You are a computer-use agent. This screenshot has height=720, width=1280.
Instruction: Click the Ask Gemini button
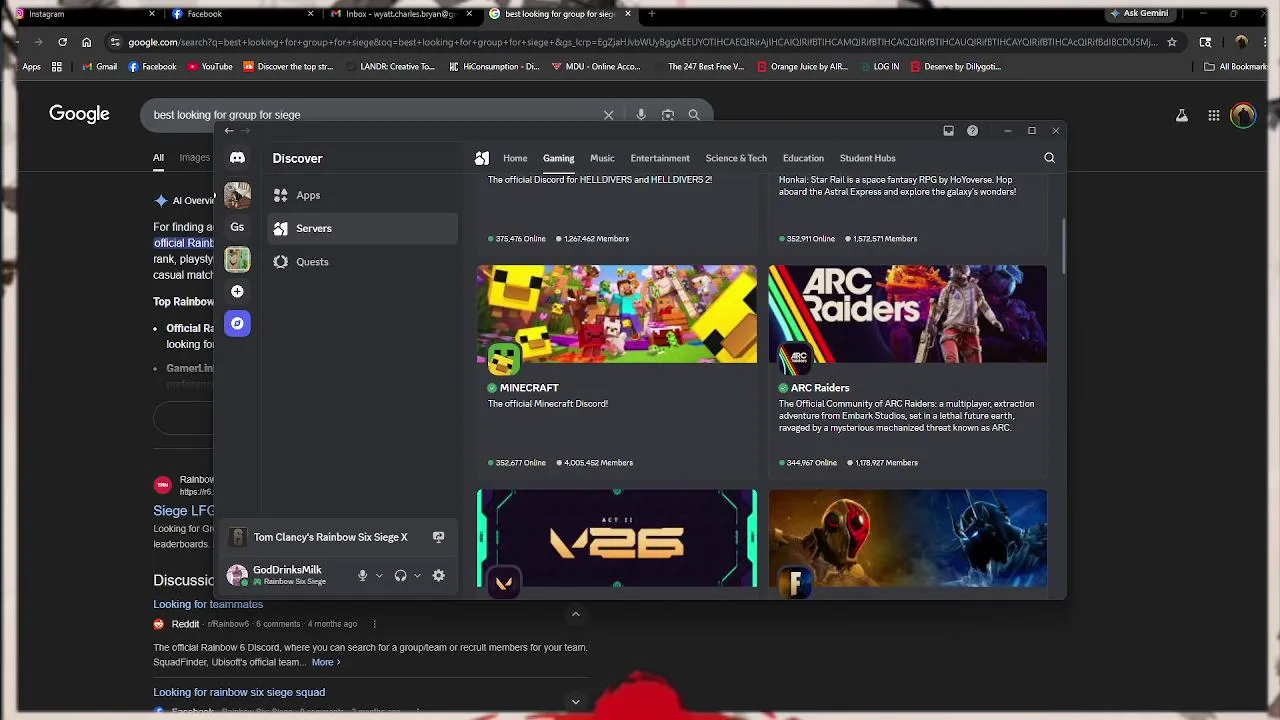coord(1138,14)
